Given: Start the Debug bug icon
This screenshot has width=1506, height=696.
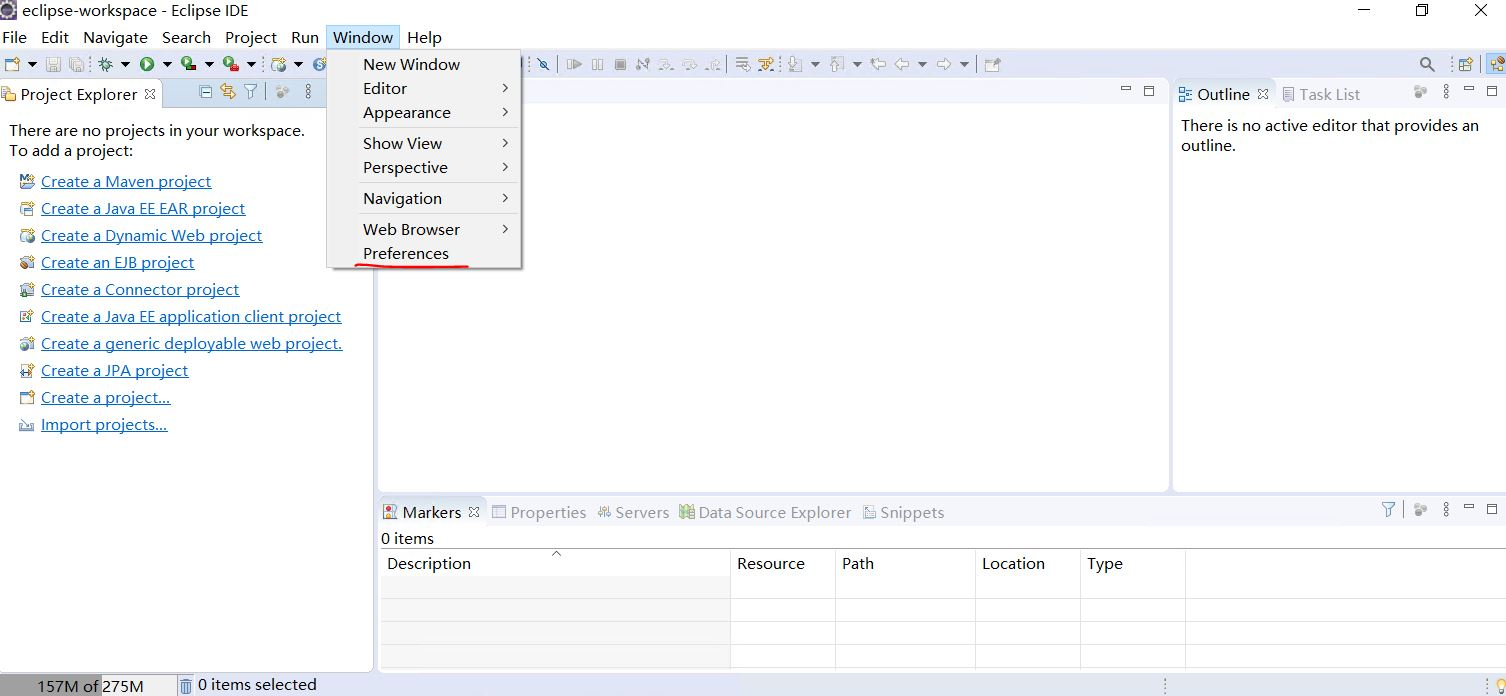Looking at the screenshot, I should (105, 64).
